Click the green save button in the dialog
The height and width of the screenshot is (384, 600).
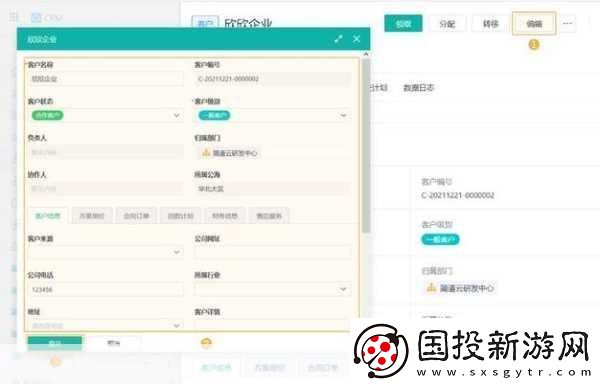coord(54,343)
